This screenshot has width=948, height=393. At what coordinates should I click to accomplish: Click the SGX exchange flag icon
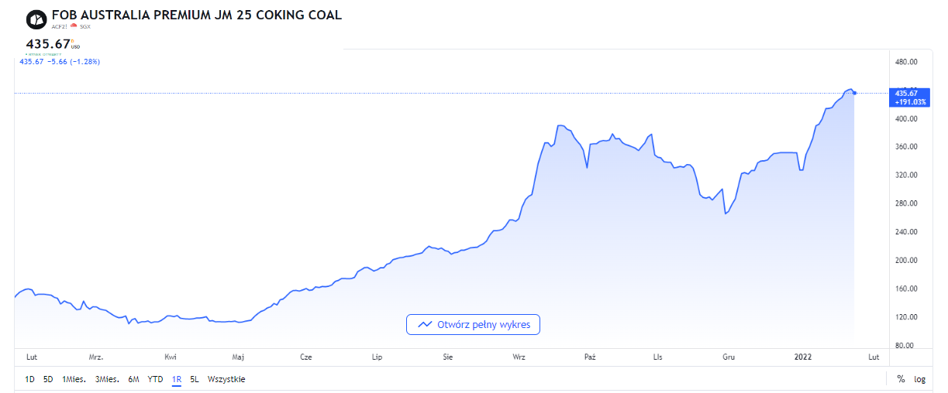(74, 26)
